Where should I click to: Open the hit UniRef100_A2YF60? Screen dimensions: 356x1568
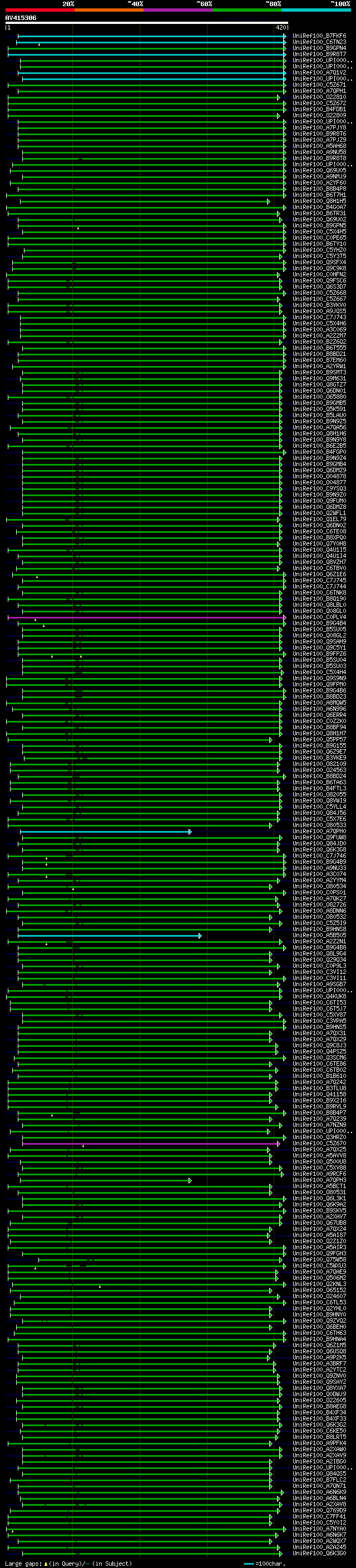tap(319, 182)
